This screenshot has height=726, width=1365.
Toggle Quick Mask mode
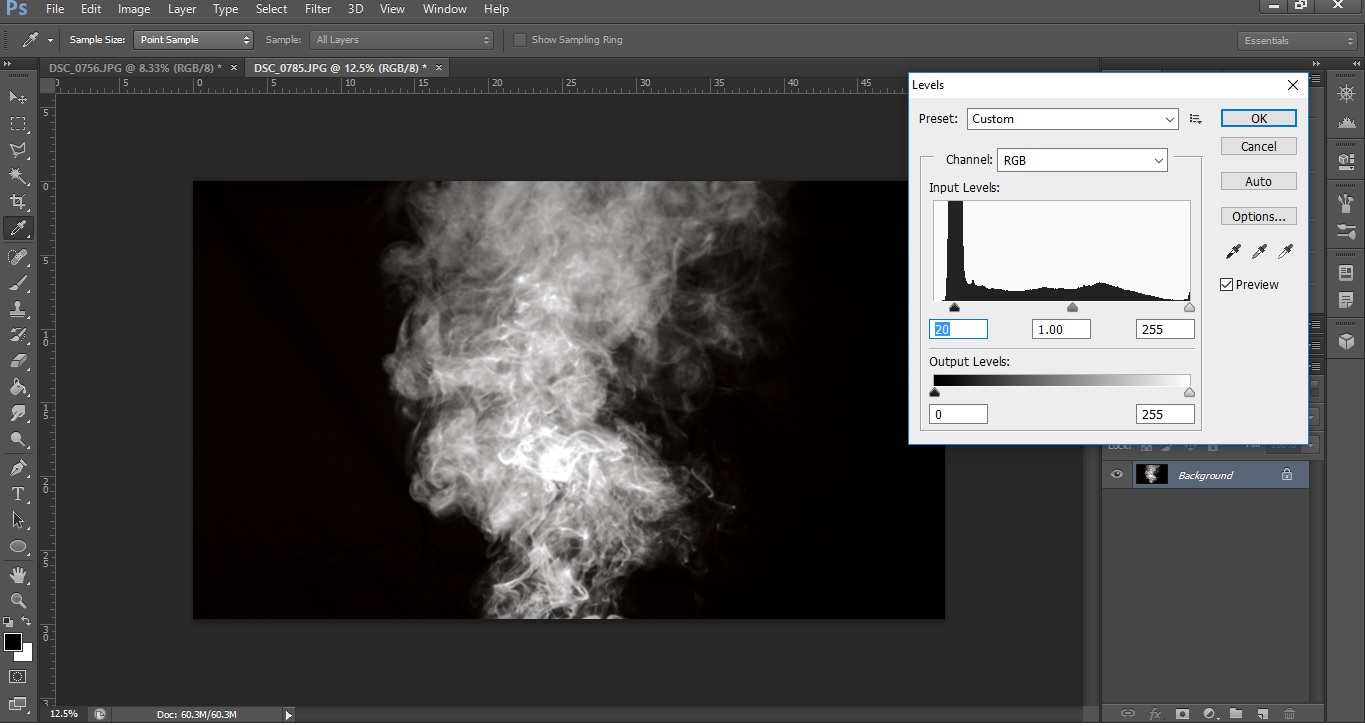tap(18, 677)
